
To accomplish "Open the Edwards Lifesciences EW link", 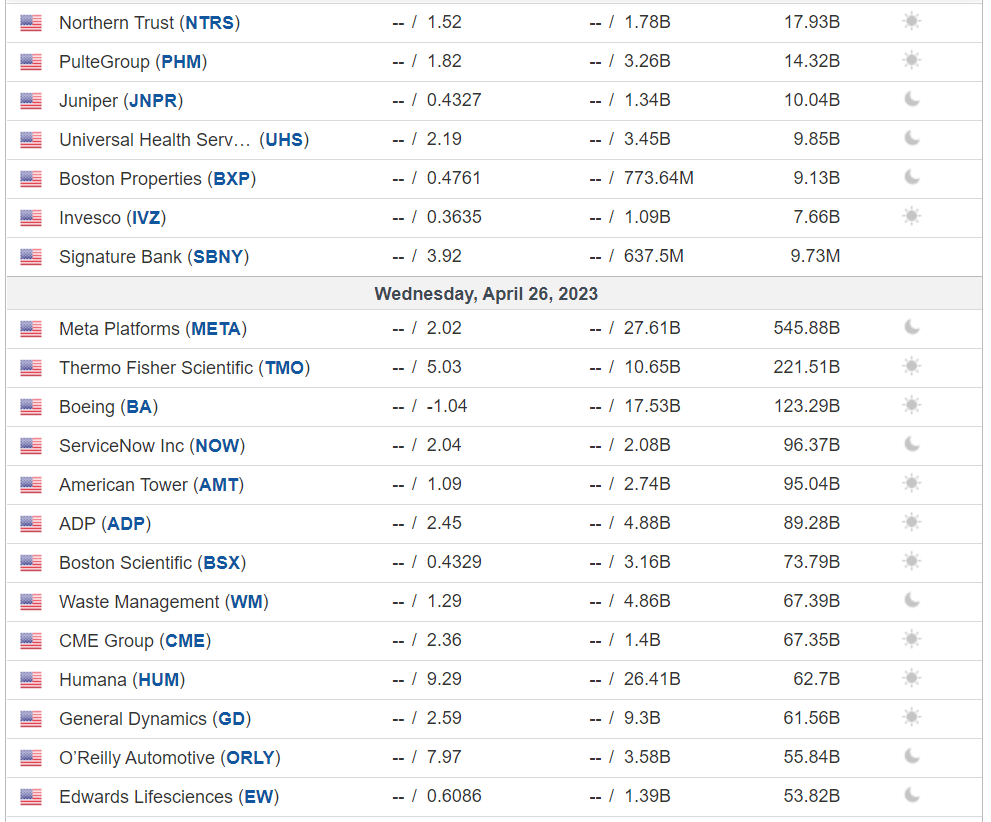I will [258, 797].
